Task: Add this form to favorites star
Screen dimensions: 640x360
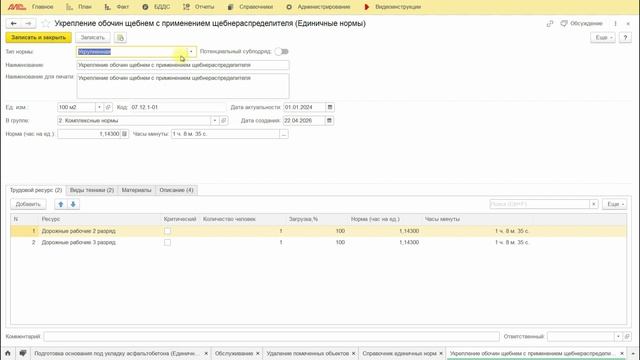Action: [46, 24]
